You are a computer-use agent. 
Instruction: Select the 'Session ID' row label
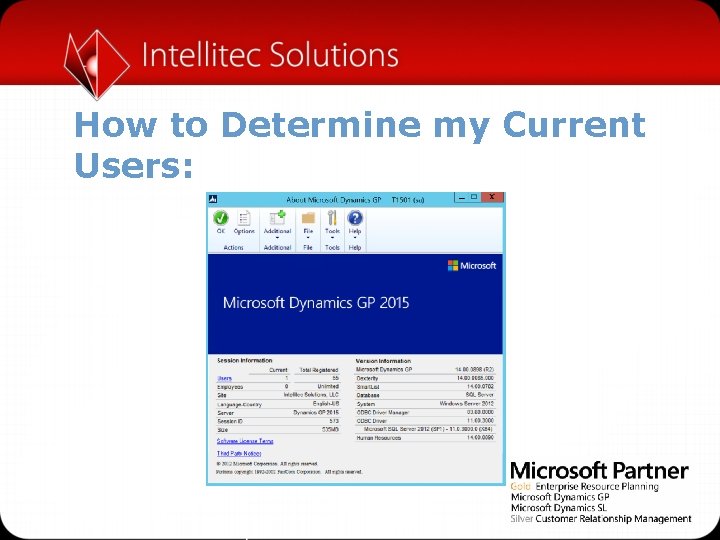point(230,421)
